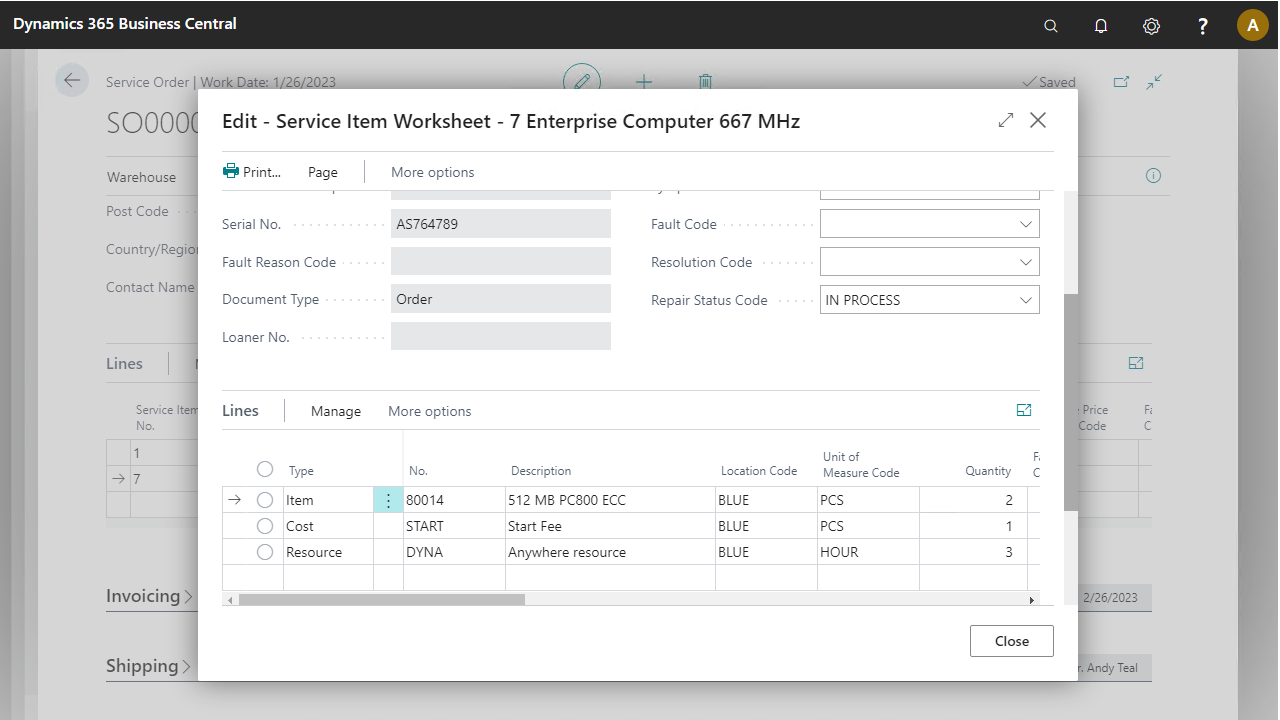The height and width of the screenshot is (720, 1280).
Task: Click the horizontal scrollbar thumb in Lines
Action: coord(381,600)
